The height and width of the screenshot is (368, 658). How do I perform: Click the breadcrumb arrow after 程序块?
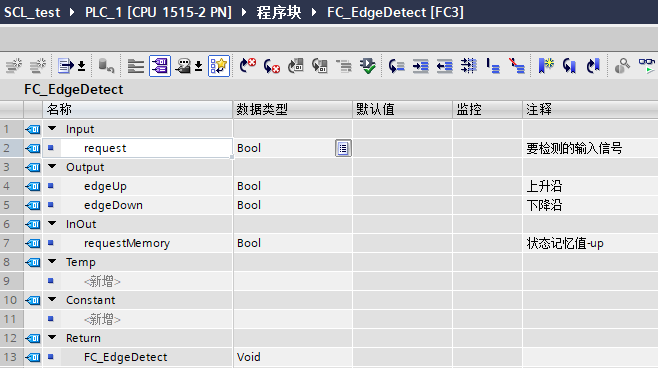(x=314, y=12)
